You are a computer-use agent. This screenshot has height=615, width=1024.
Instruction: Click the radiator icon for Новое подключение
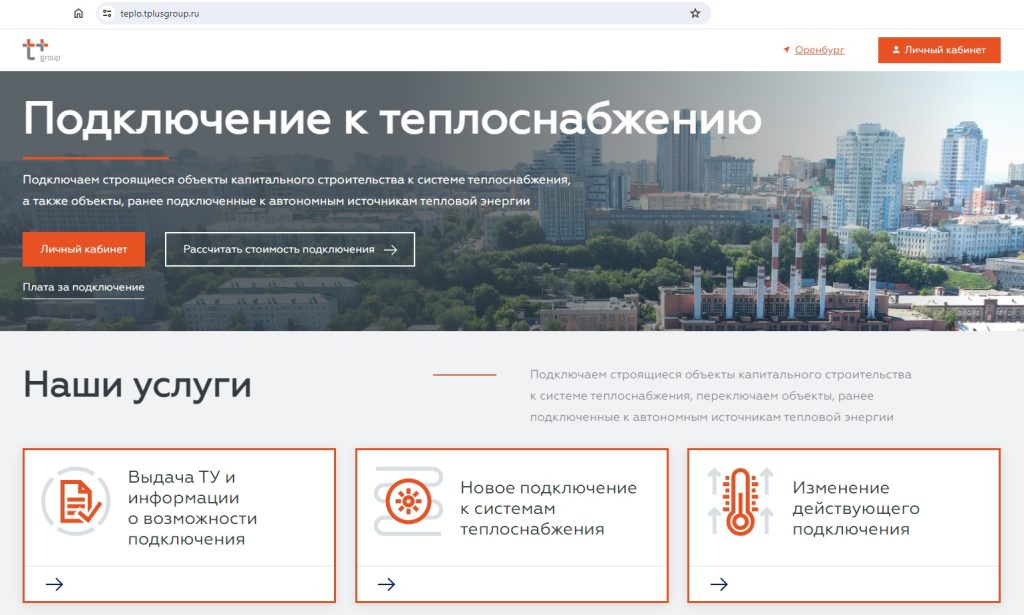pyautogui.click(x=407, y=501)
